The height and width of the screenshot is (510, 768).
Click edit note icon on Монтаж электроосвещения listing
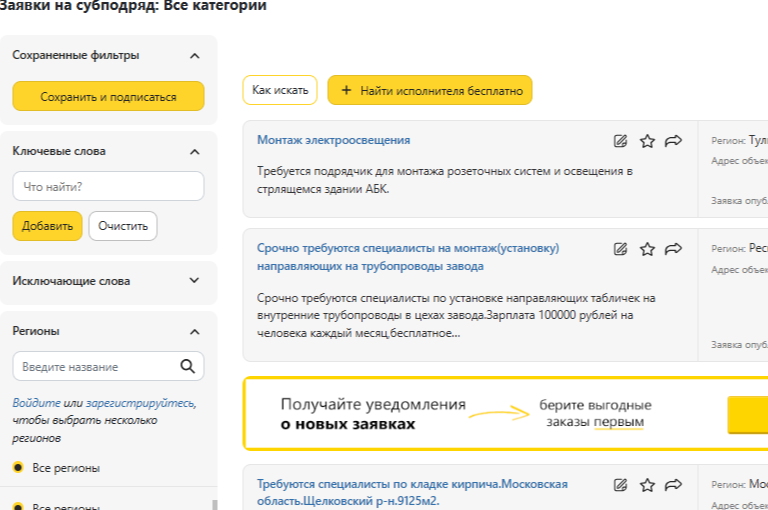(x=621, y=141)
